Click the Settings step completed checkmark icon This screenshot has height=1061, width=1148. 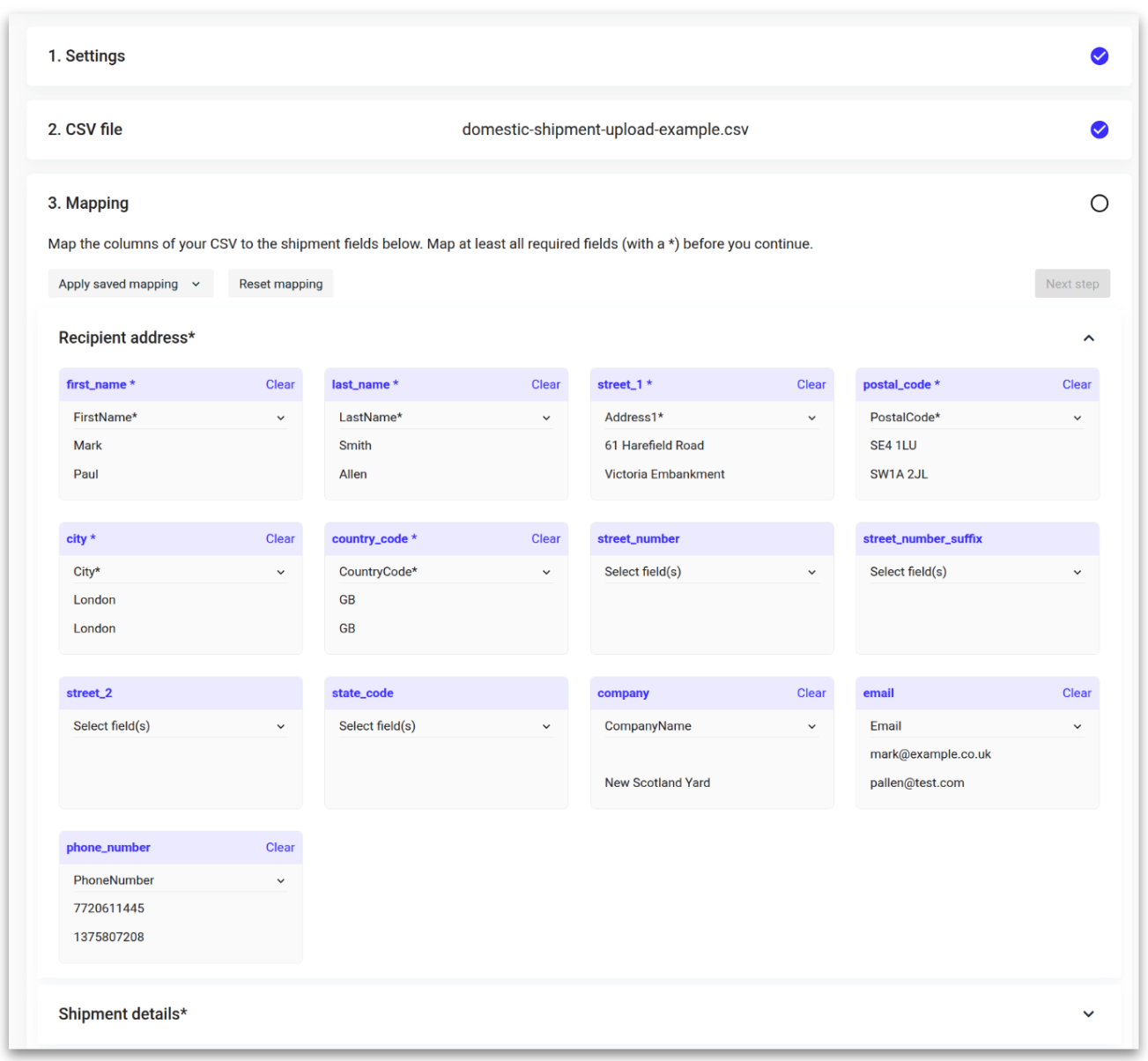coord(1099,56)
